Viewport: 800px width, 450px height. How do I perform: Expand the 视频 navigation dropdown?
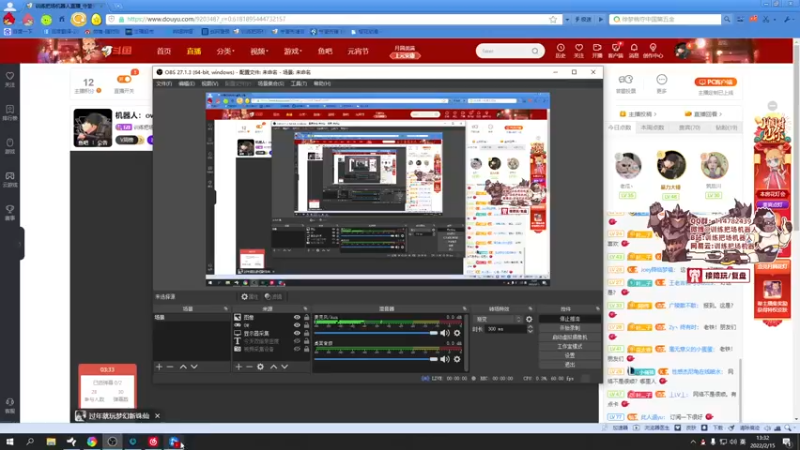pyautogui.click(x=259, y=51)
